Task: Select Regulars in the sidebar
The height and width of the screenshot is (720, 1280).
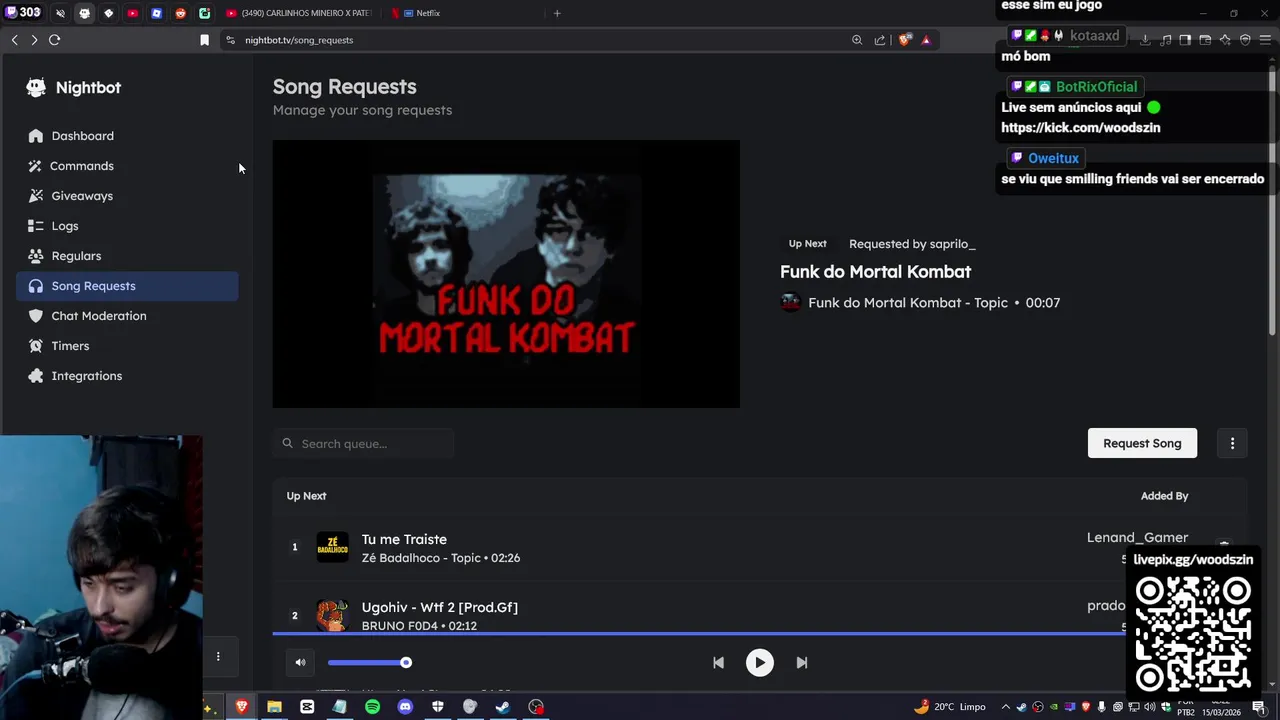Action: 127,256
